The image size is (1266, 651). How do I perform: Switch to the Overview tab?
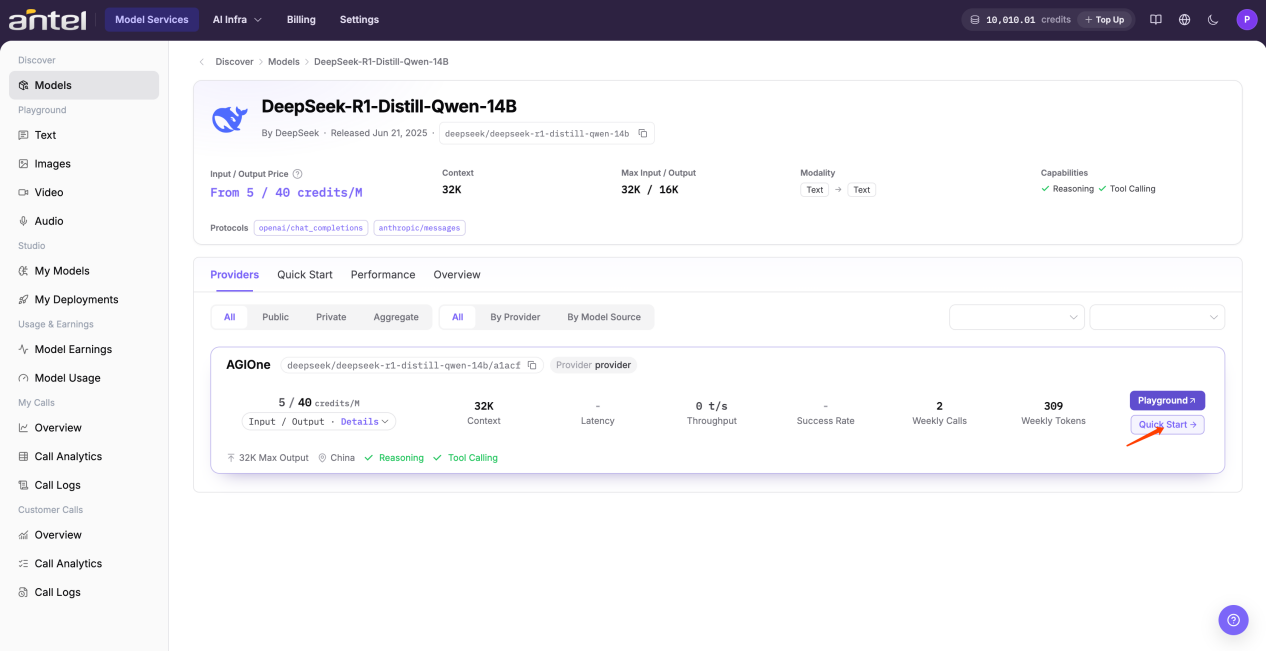pos(457,275)
